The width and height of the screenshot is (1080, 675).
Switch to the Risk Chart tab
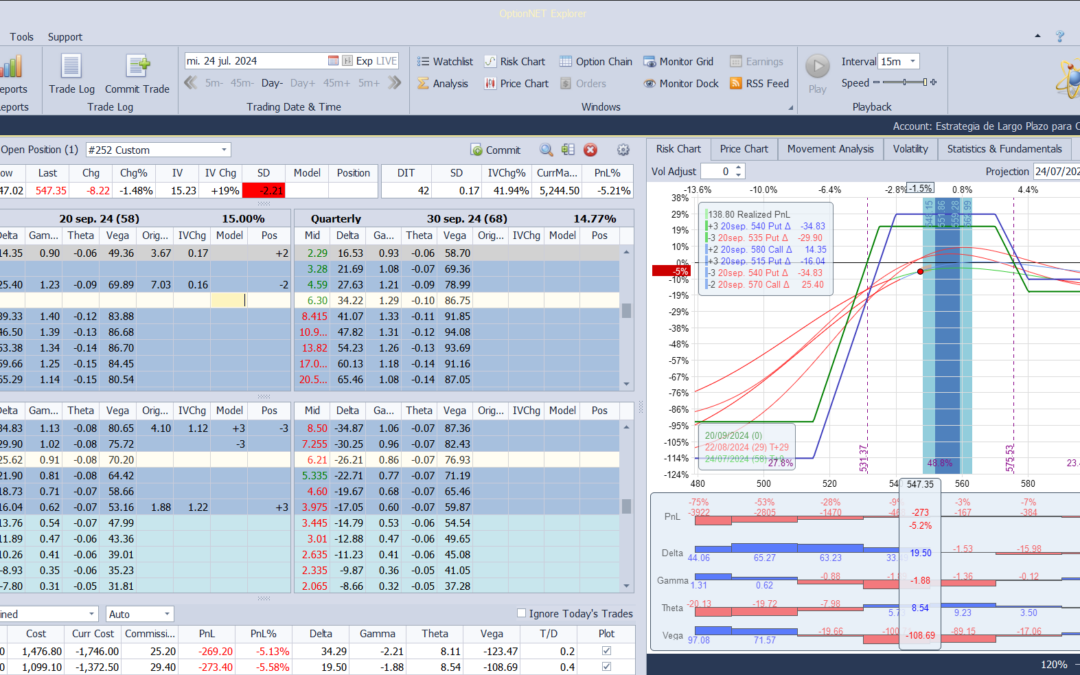click(678, 149)
